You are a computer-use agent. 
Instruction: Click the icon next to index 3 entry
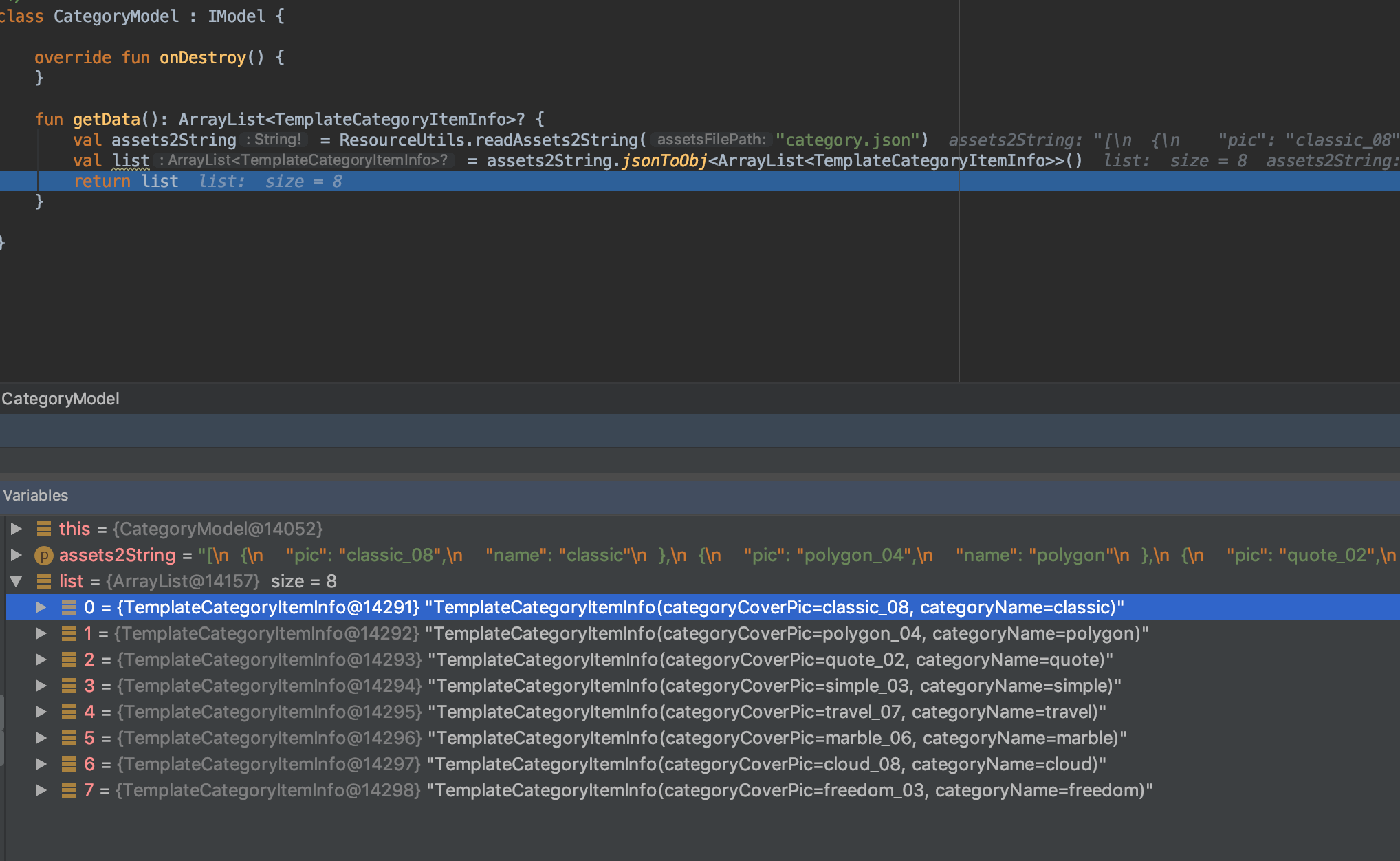(x=69, y=686)
